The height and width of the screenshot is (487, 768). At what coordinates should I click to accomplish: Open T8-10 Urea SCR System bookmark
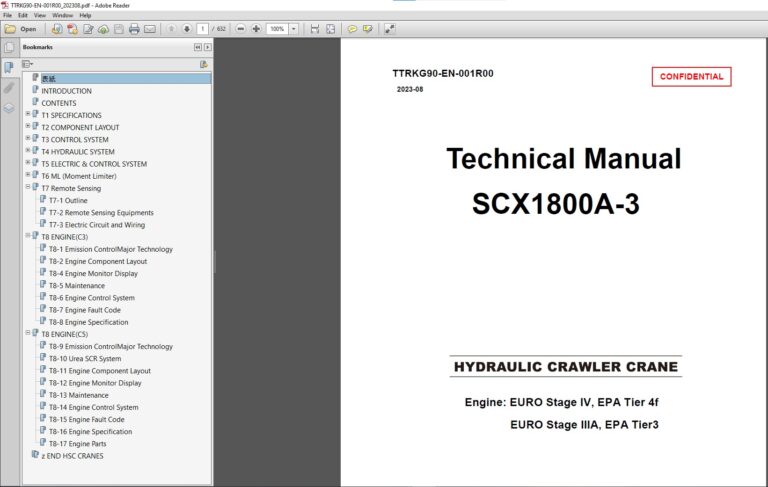85,359
